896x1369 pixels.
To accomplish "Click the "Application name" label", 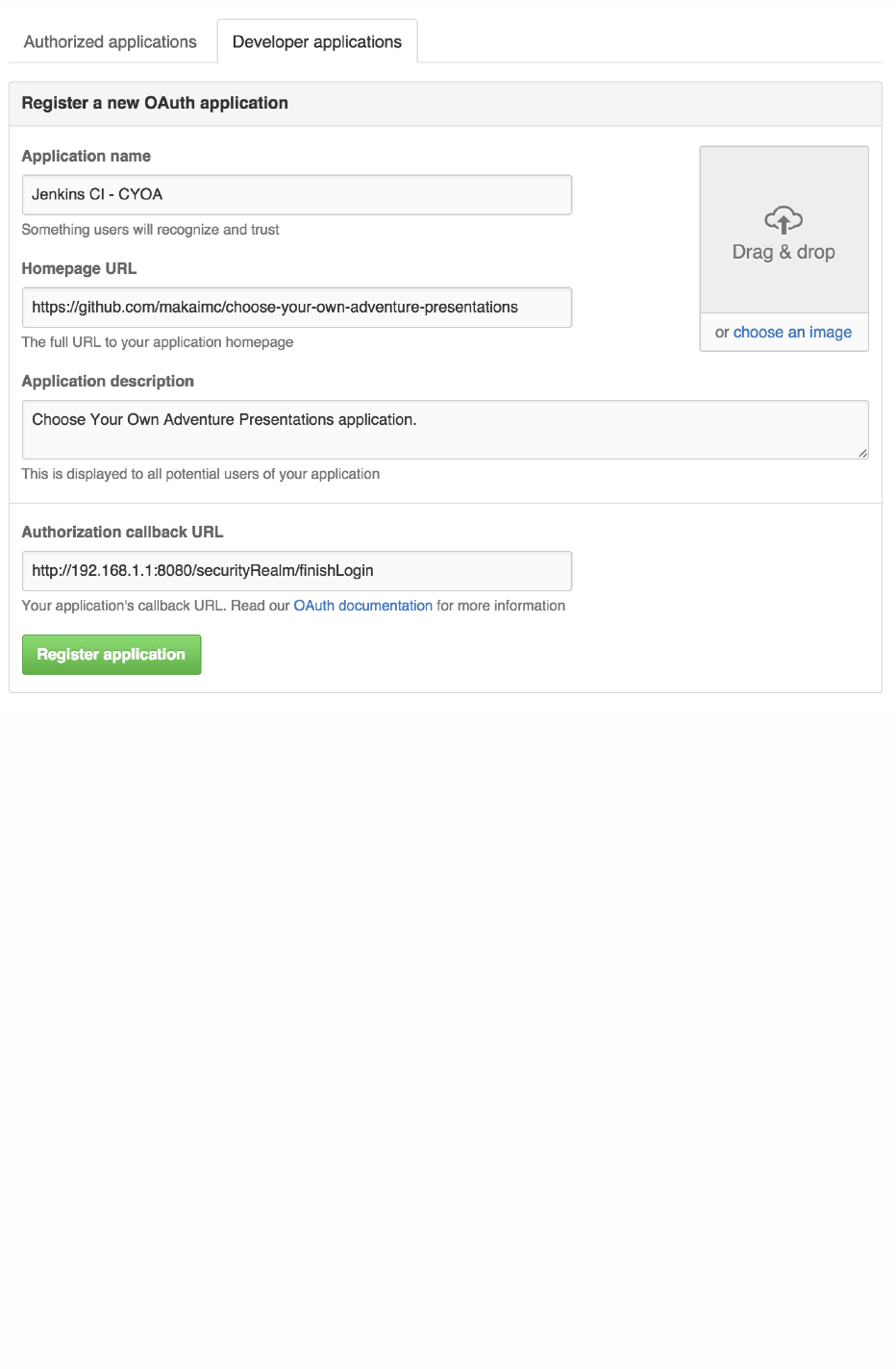I will coord(87,156).
